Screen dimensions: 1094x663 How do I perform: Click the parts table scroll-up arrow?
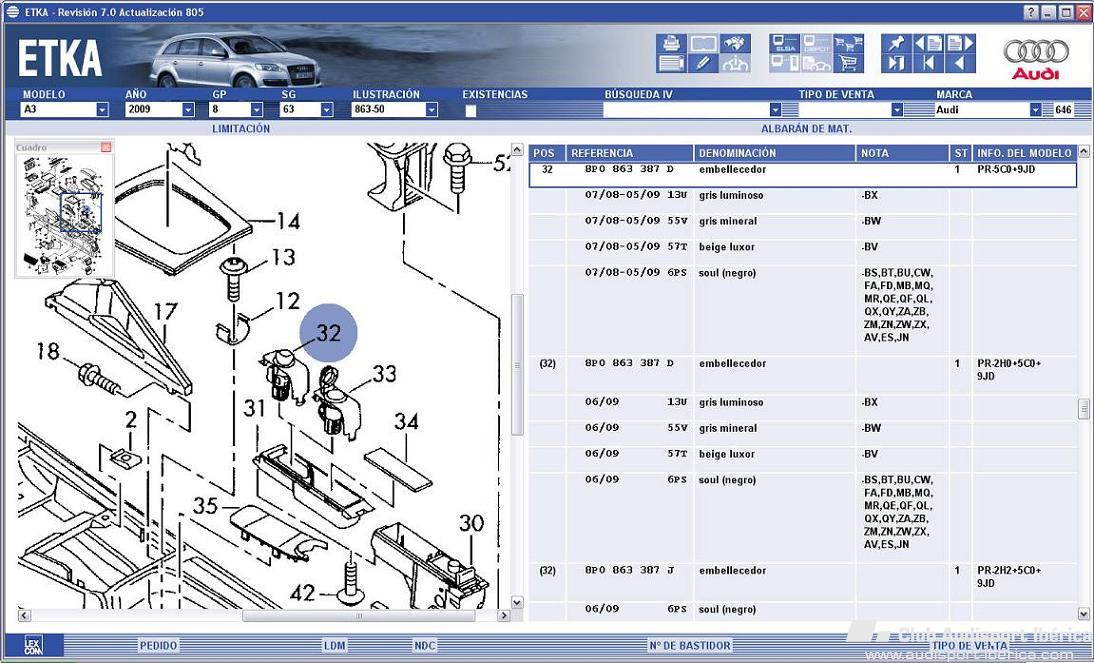pos(1084,151)
